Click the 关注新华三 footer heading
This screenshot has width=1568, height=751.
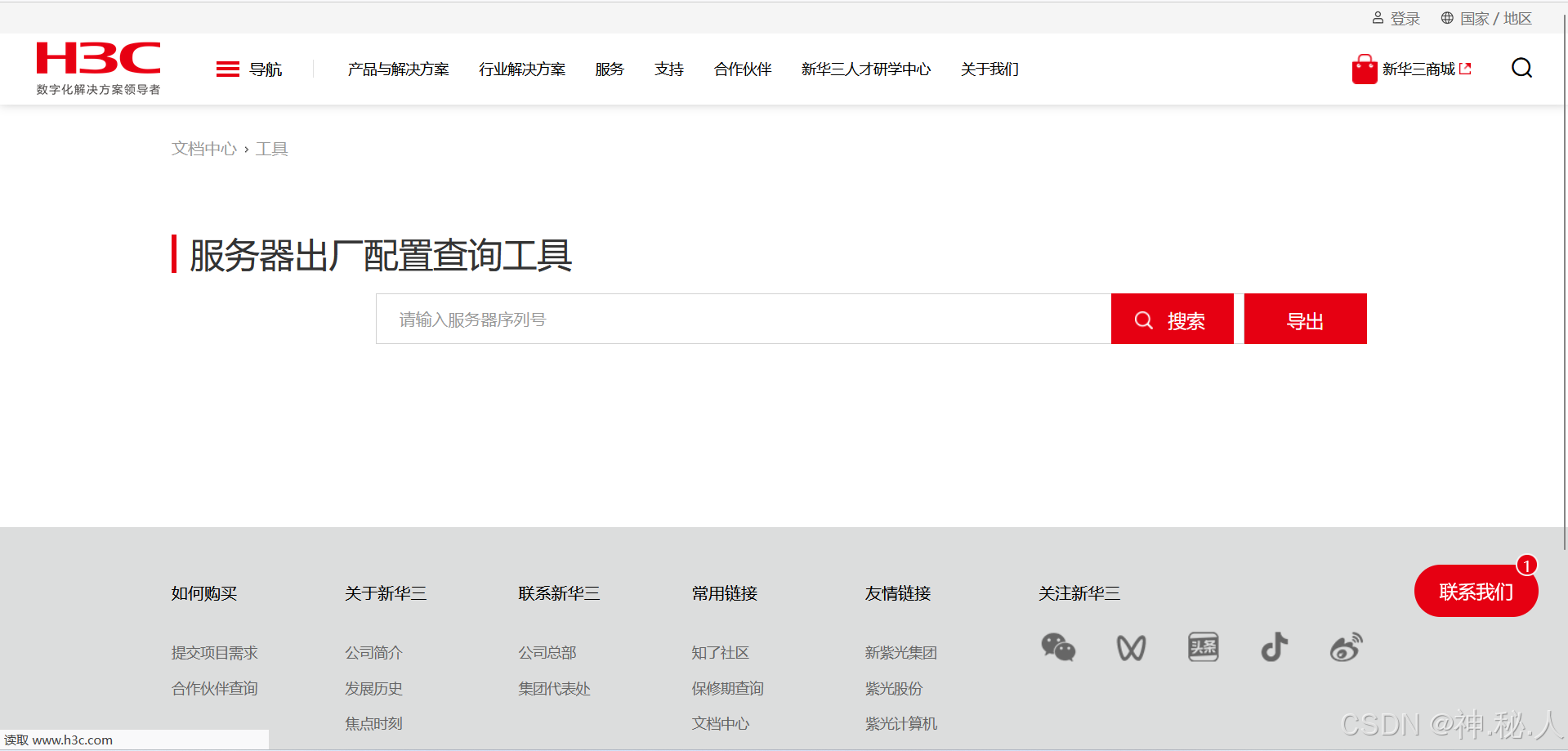1079,593
